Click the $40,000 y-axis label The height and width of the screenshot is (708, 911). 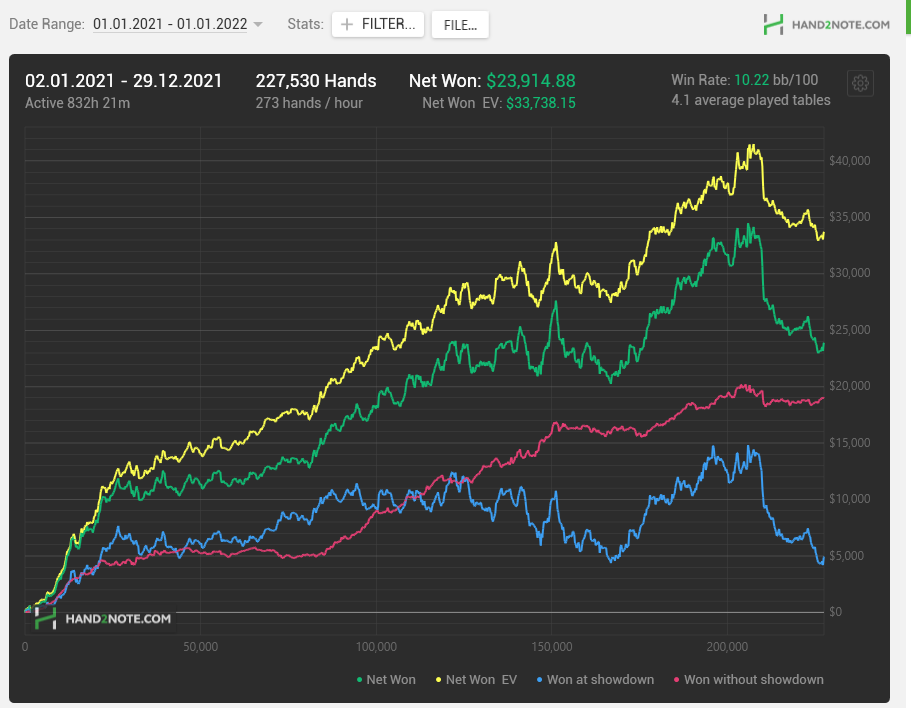849,161
